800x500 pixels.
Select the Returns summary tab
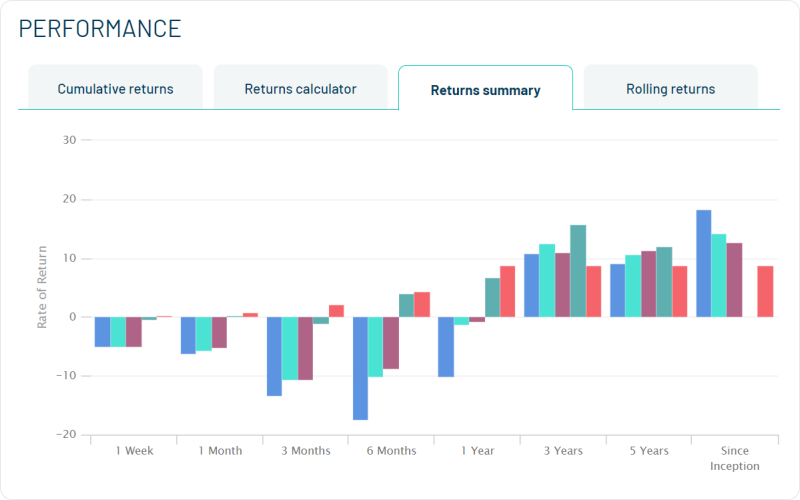coord(485,90)
